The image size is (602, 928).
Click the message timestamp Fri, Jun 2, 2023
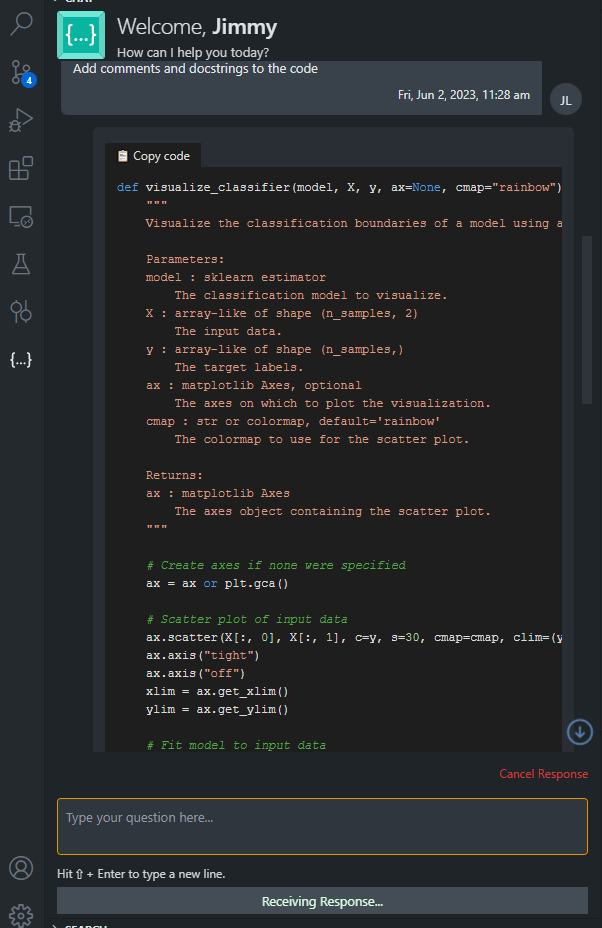click(x=463, y=95)
